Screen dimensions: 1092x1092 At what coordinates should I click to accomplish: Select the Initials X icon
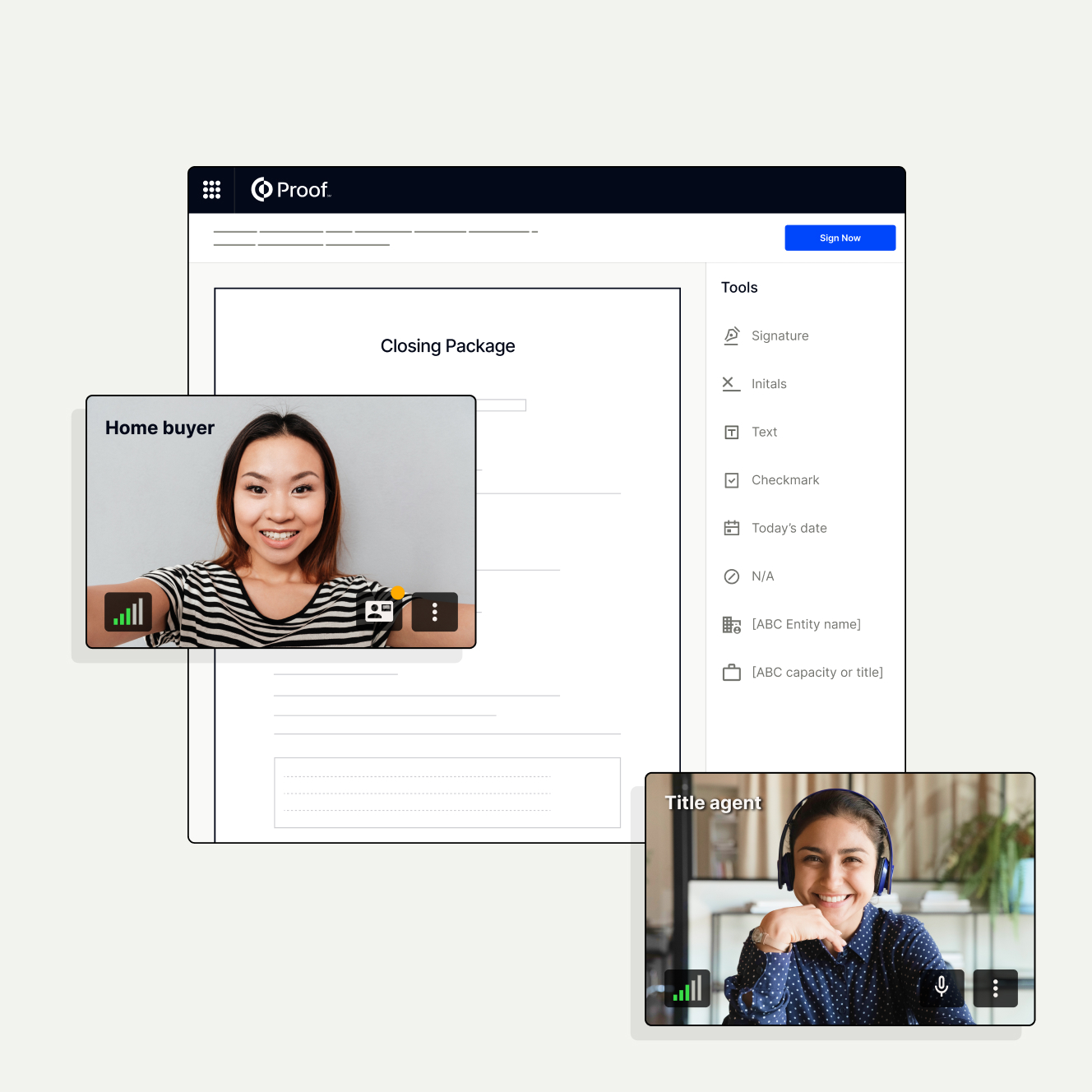point(731,384)
